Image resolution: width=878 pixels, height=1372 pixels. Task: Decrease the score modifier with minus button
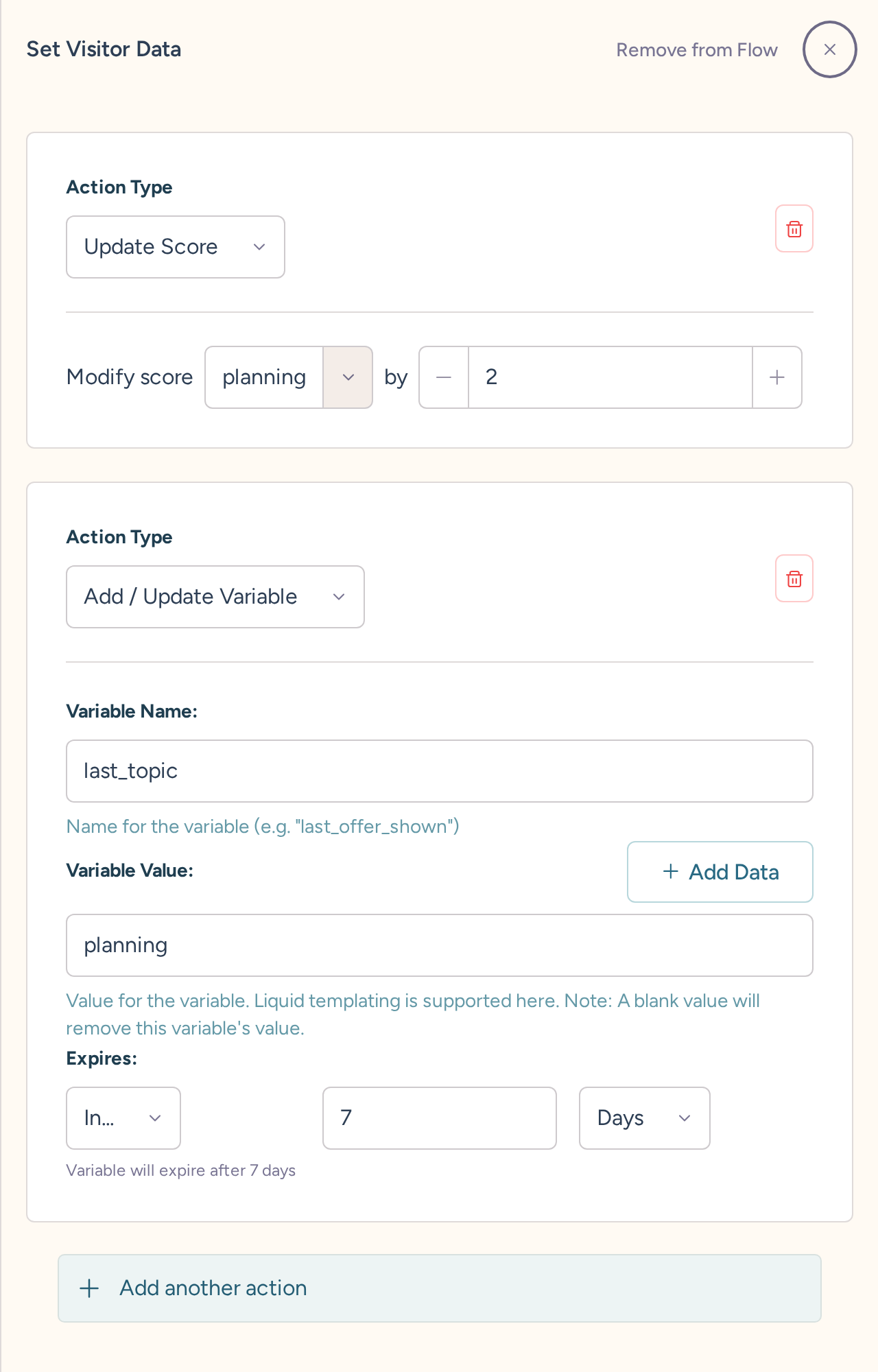click(x=444, y=377)
